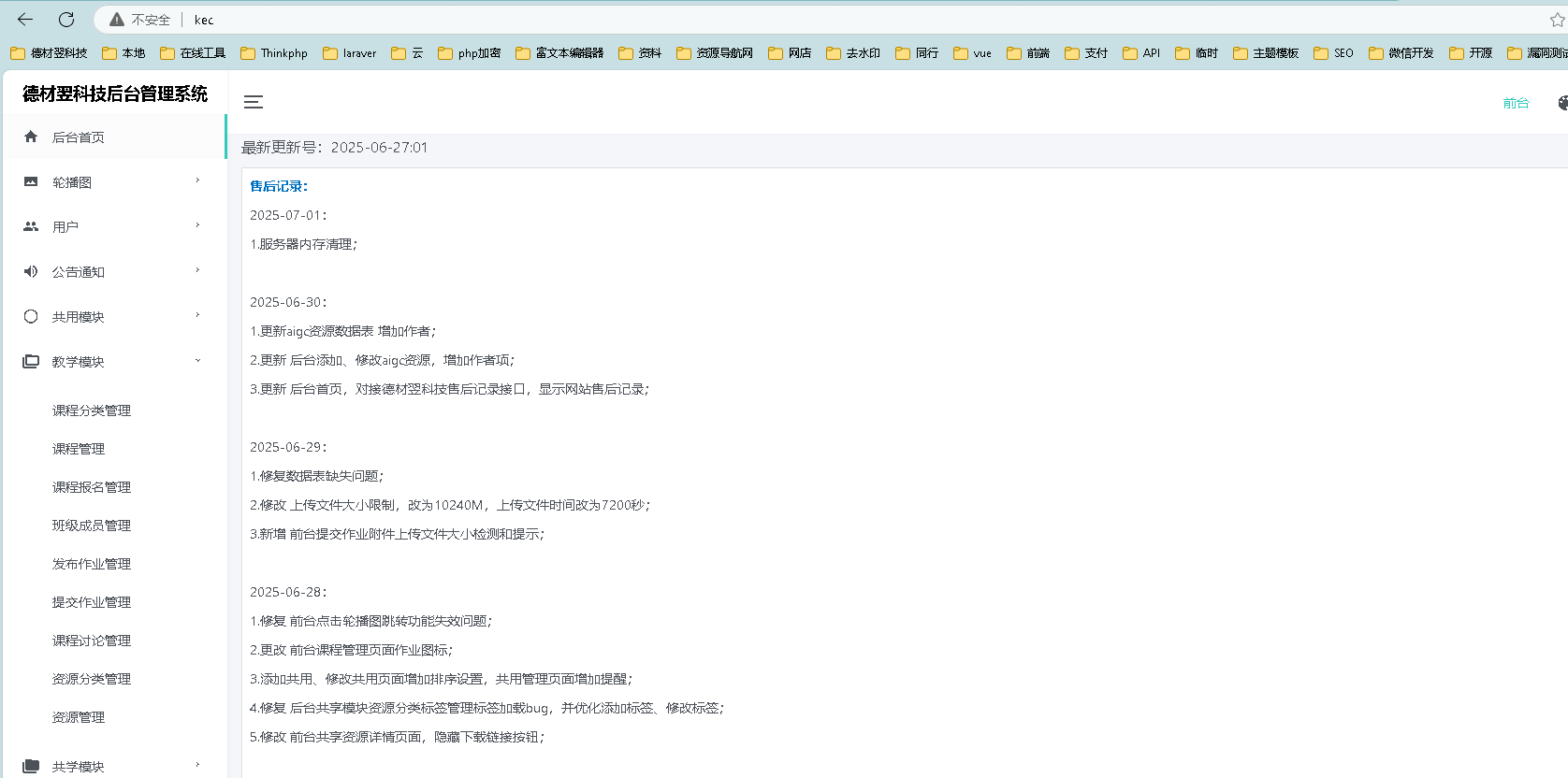The width and height of the screenshot is (1568, 778).
Task: Click the image icon for 轮播图
Action: click(x=31, y=181)
